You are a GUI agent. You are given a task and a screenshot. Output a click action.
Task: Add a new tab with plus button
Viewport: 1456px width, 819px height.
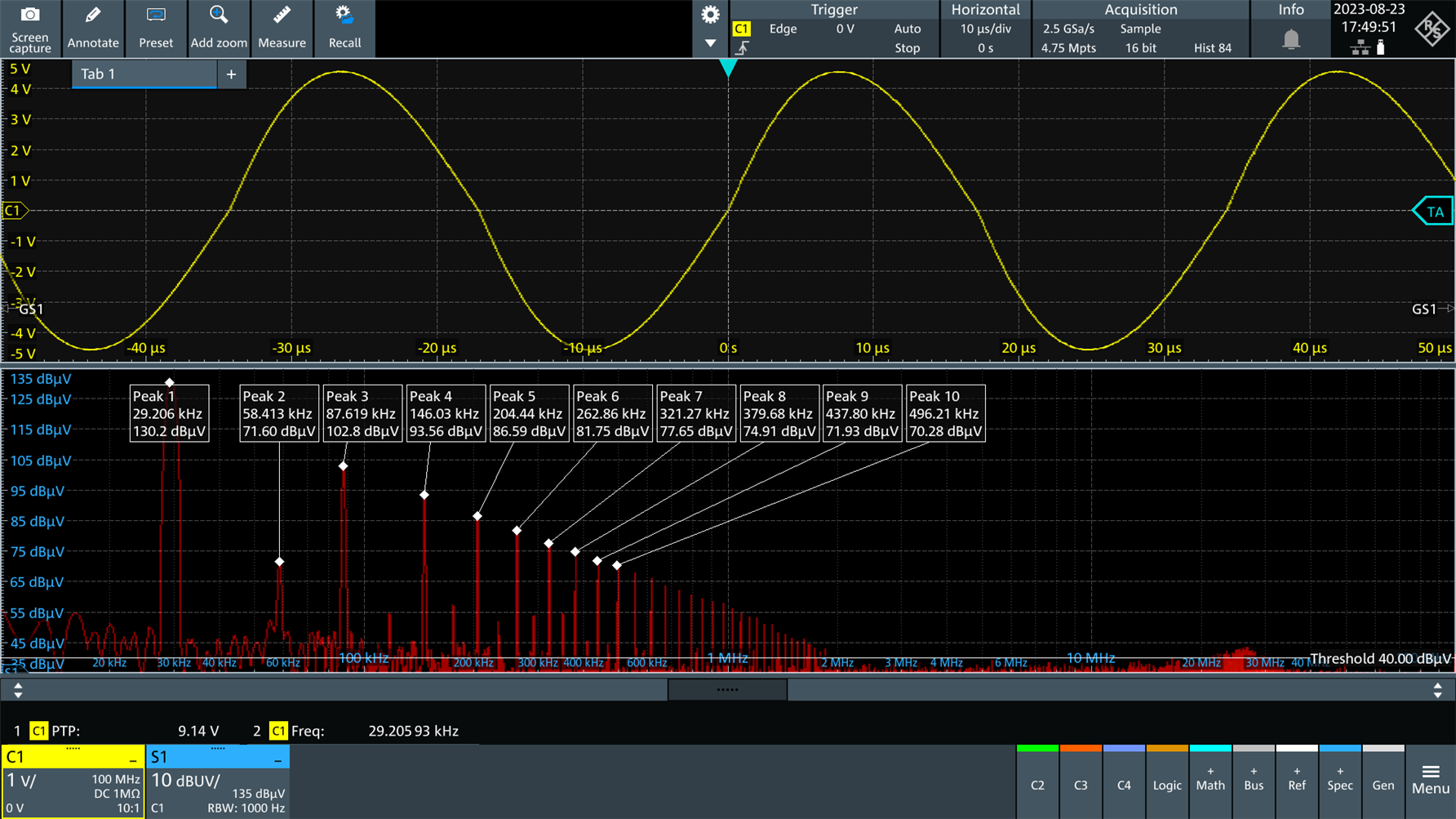point(231,74)
